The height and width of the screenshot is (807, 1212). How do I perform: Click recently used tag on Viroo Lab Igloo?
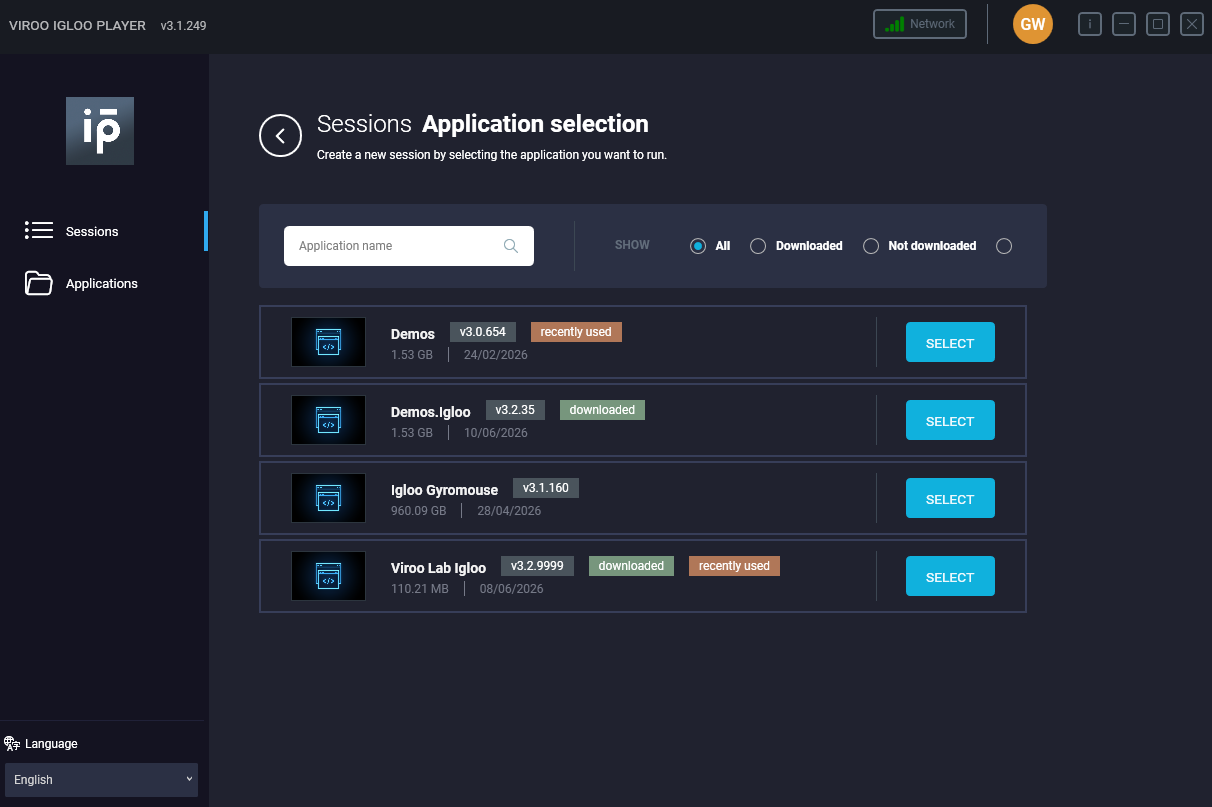pyautogui.click(x=734, y=566)
